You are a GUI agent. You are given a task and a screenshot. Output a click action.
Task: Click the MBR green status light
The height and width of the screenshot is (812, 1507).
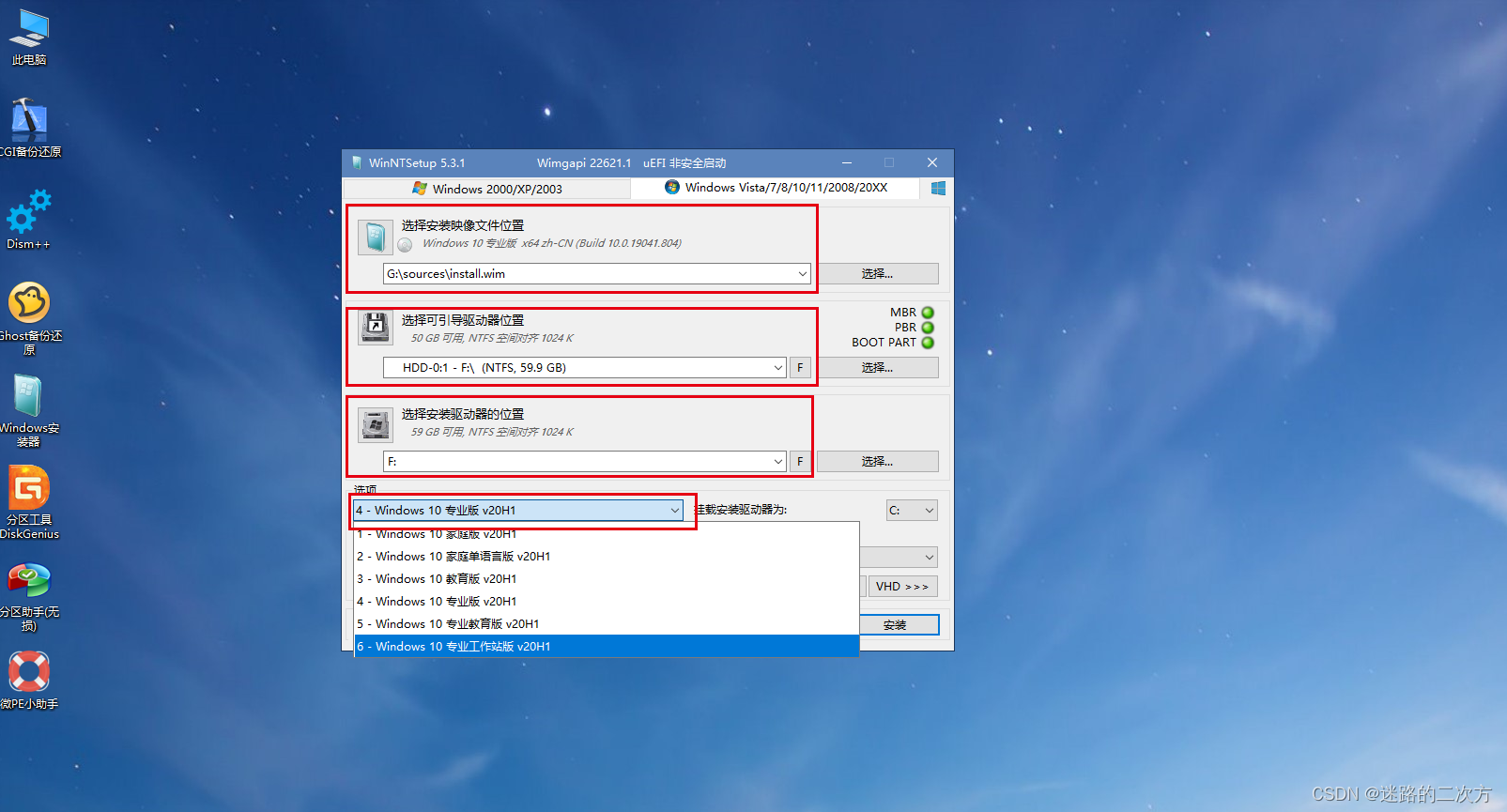point(928,313)
